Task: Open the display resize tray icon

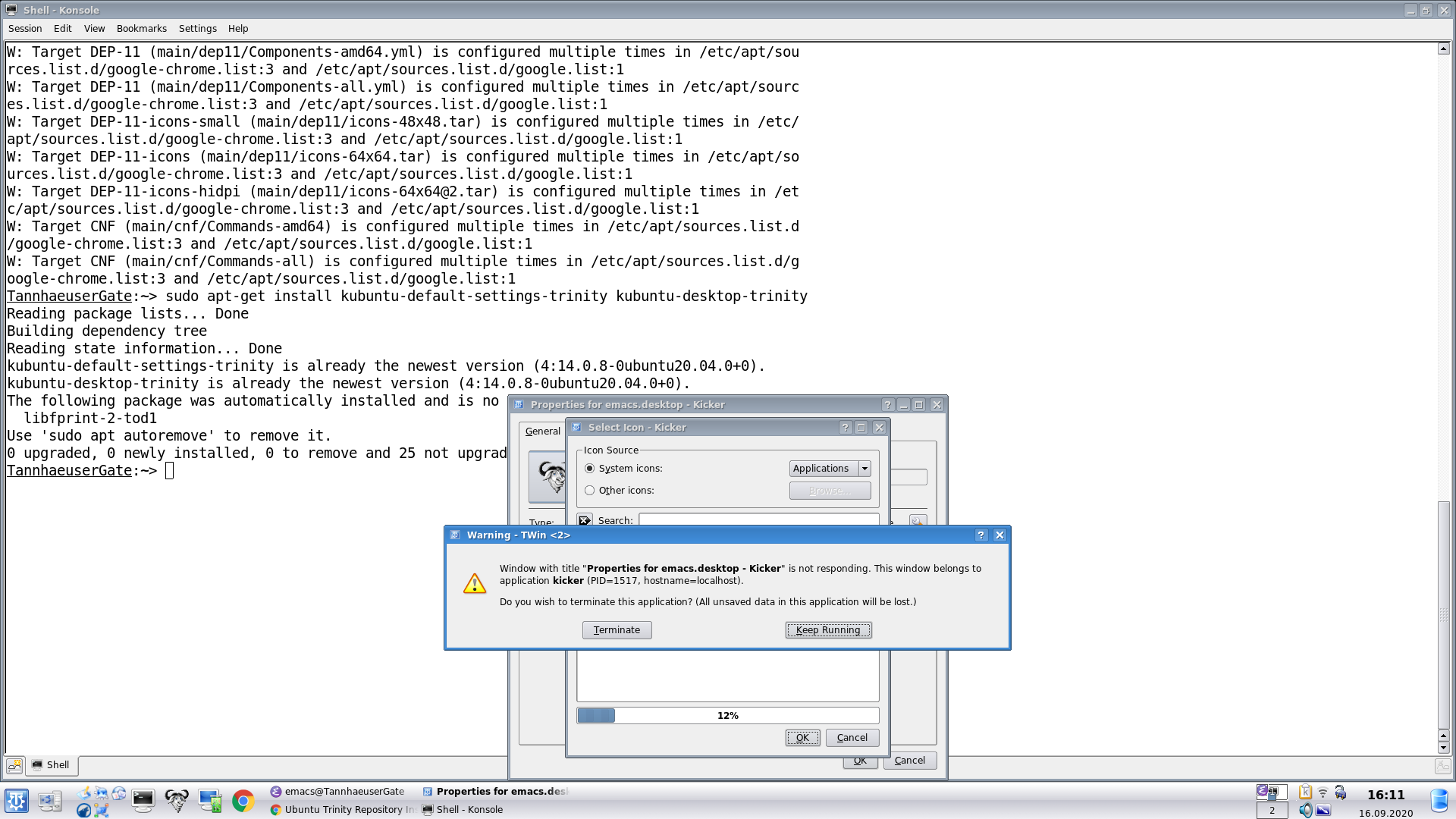Action: point(1323,810)
